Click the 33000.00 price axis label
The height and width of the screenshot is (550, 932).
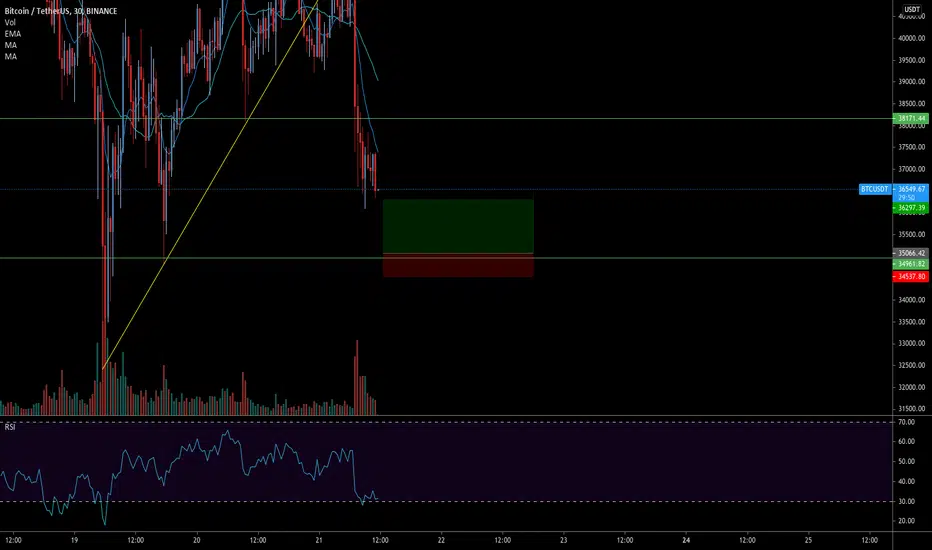[x=912, y=344]
